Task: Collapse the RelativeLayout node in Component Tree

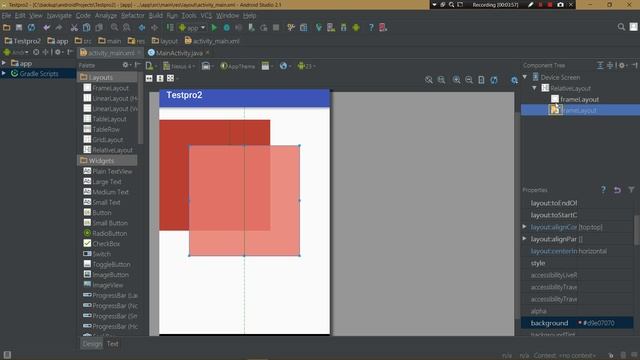Action: click(x=535, y=88)
